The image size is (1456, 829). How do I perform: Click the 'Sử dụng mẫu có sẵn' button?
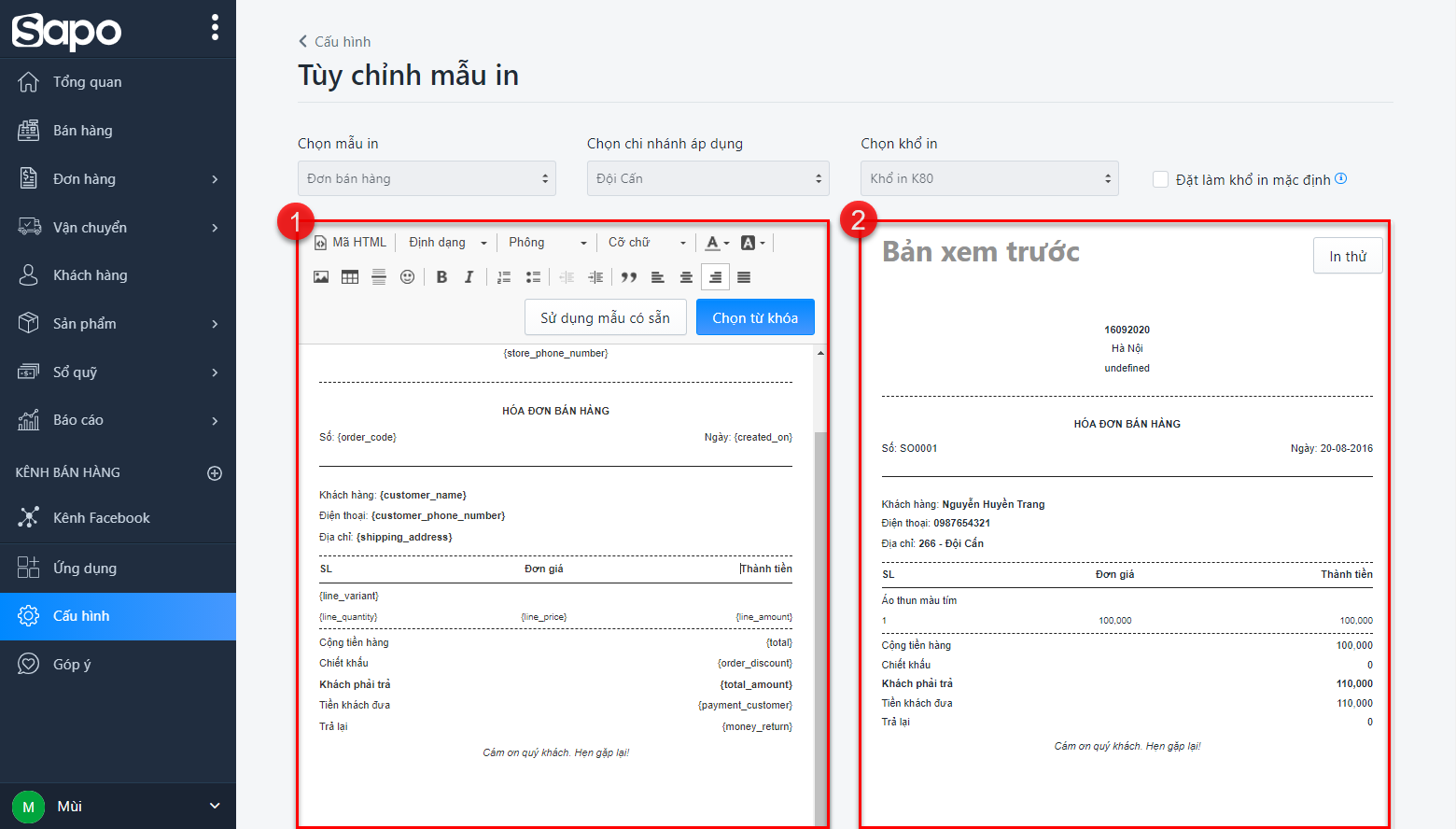606,317
